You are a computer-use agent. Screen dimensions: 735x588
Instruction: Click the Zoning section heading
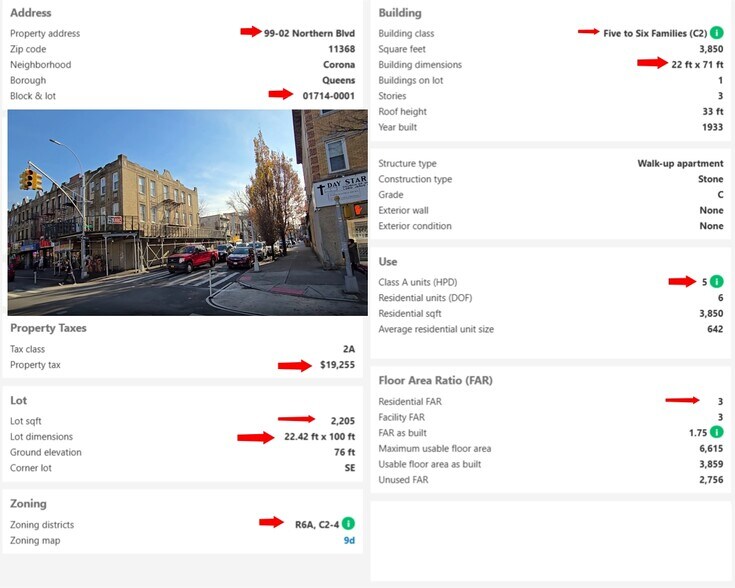click(x=28, y=503)
